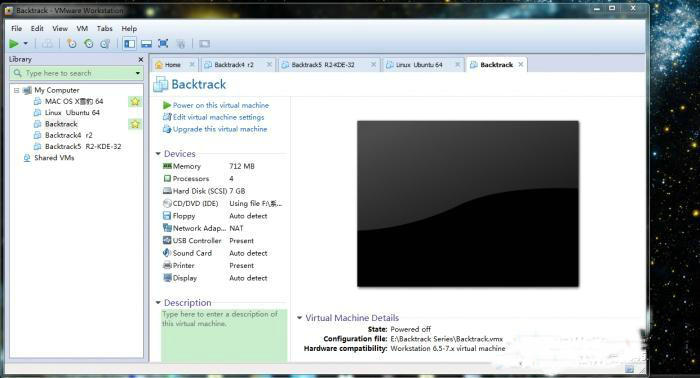Open the VM menu
The height and width of the screenshot is (378, 700).
tap(82, 29)
